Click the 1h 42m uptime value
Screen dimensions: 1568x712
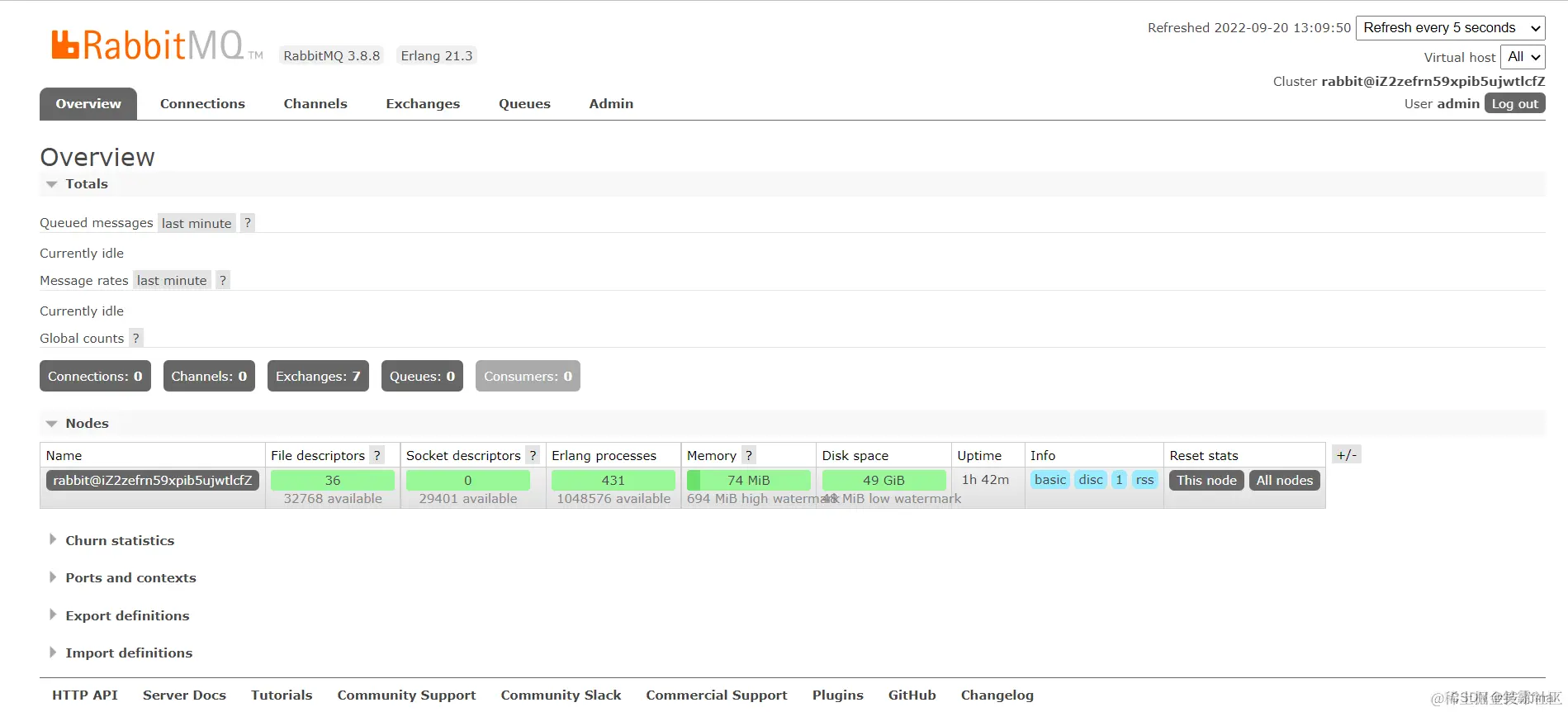tap(985, 480)
